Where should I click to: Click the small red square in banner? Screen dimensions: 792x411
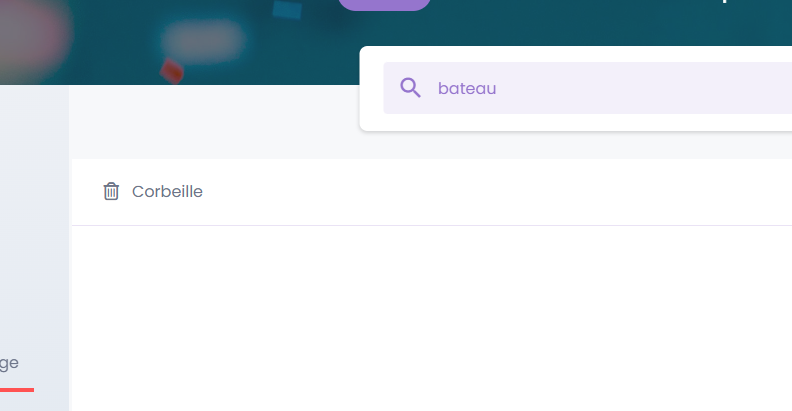(172, 71)
